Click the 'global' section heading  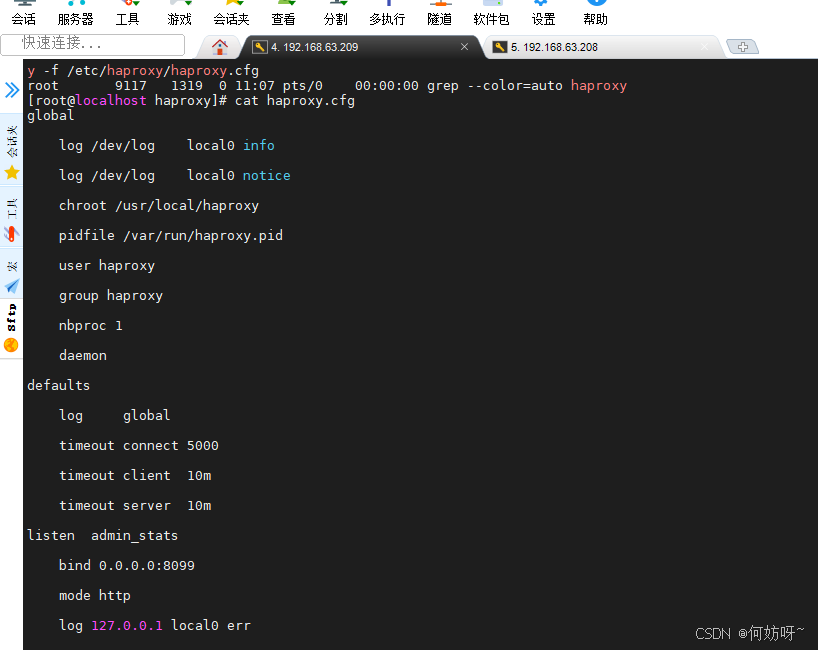click(51, 115)
